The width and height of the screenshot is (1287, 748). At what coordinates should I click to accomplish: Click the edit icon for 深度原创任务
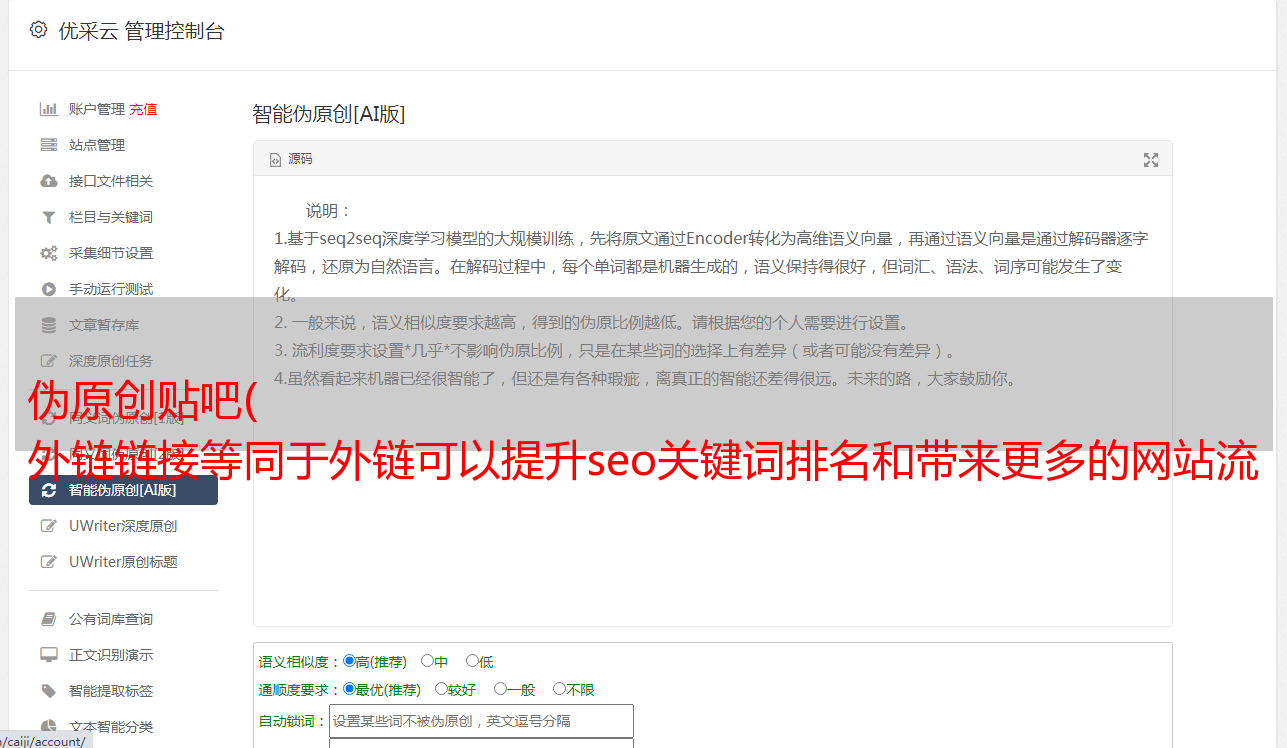48,361
